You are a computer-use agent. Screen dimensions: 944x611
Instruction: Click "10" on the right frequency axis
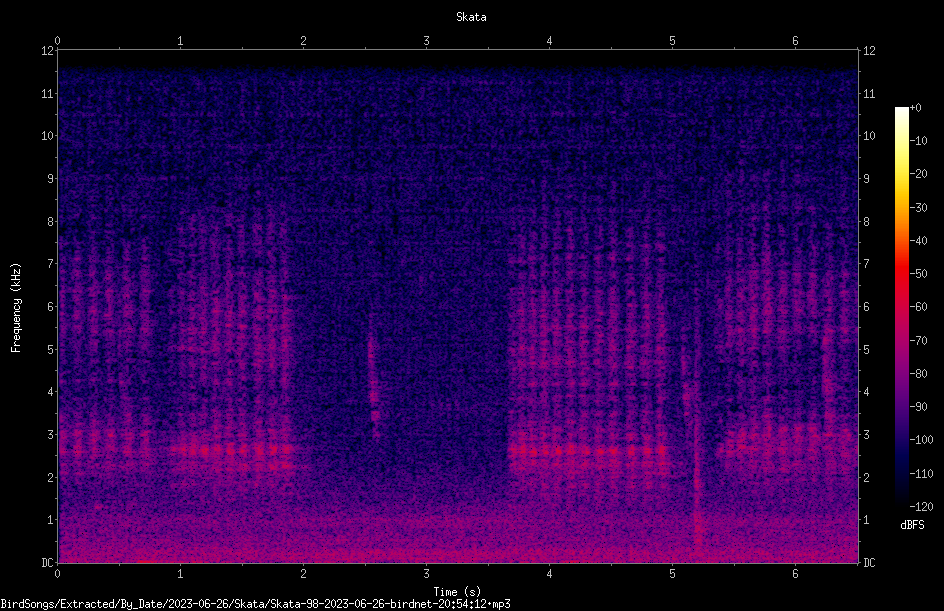(869, 136)
